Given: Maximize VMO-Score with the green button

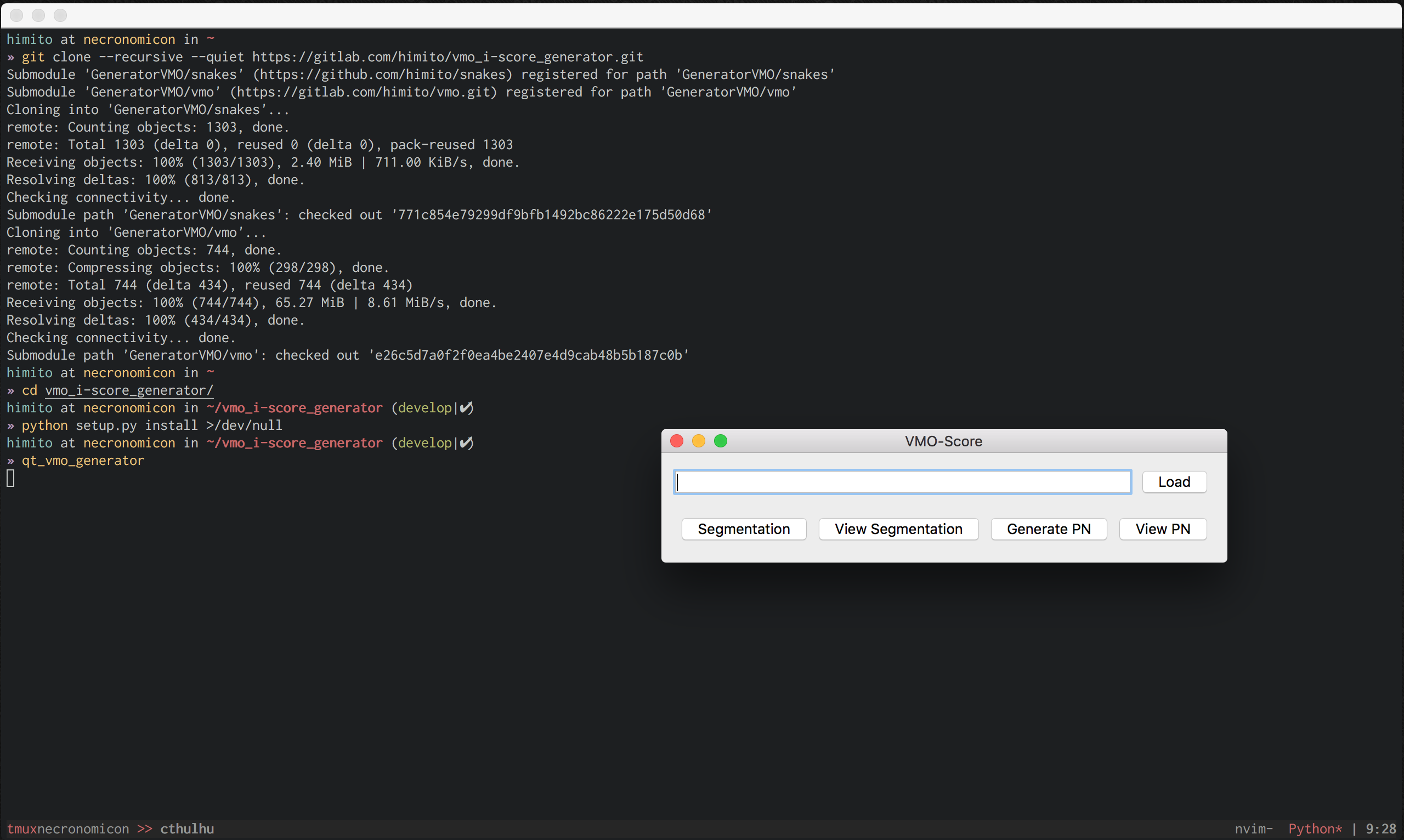Looking at the screenshot, I should click(721, 441).
